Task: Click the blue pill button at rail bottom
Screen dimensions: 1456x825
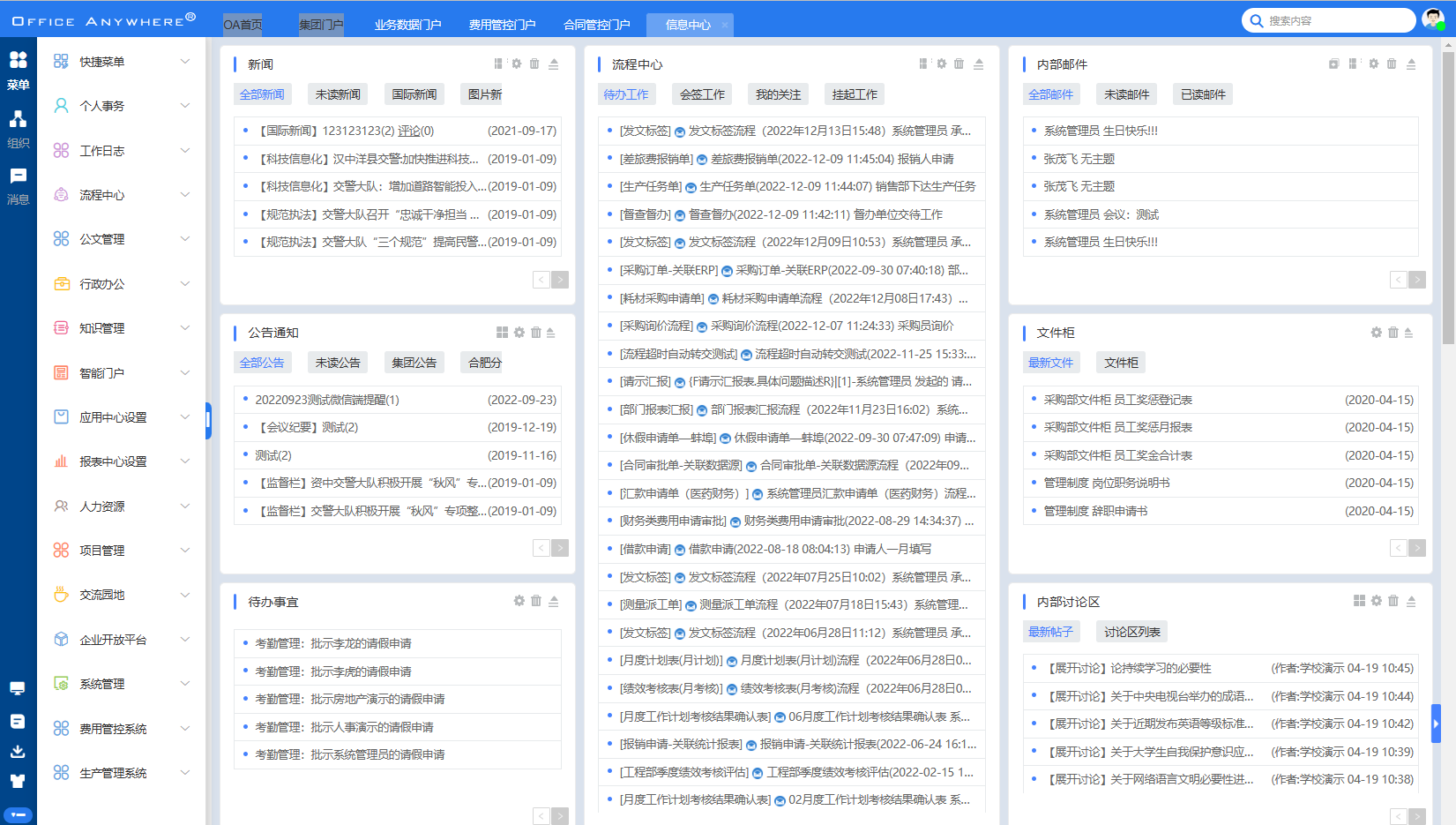Action: [x=18, y=814]
